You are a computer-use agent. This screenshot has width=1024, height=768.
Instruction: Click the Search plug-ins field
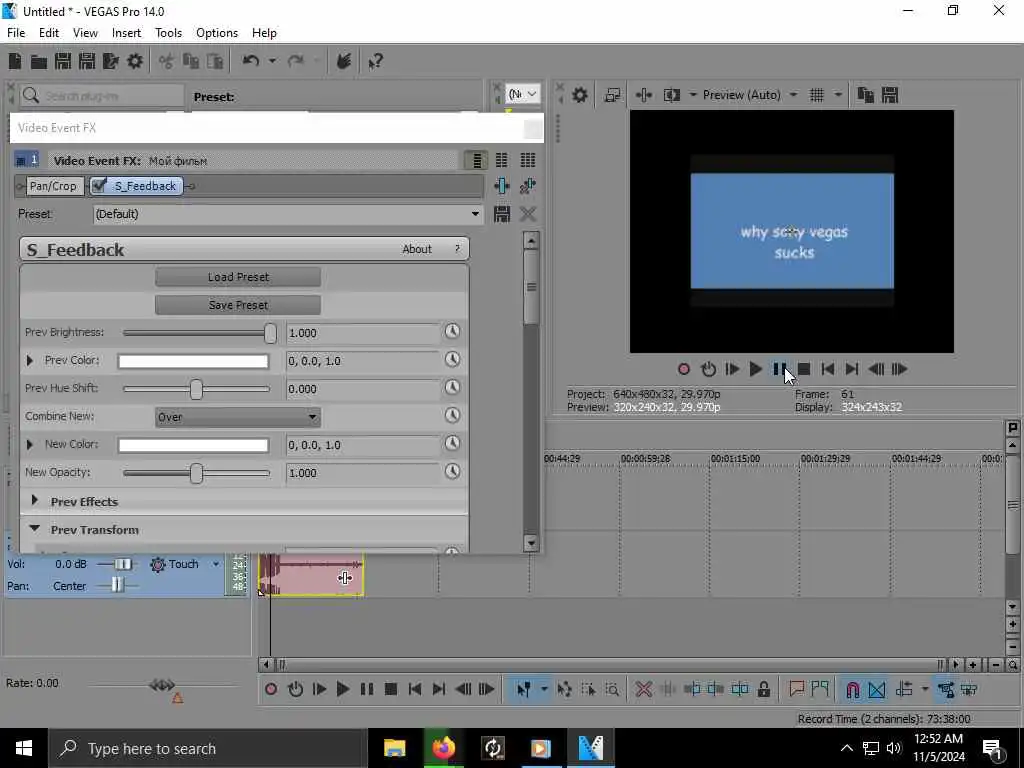coord(102,96)
